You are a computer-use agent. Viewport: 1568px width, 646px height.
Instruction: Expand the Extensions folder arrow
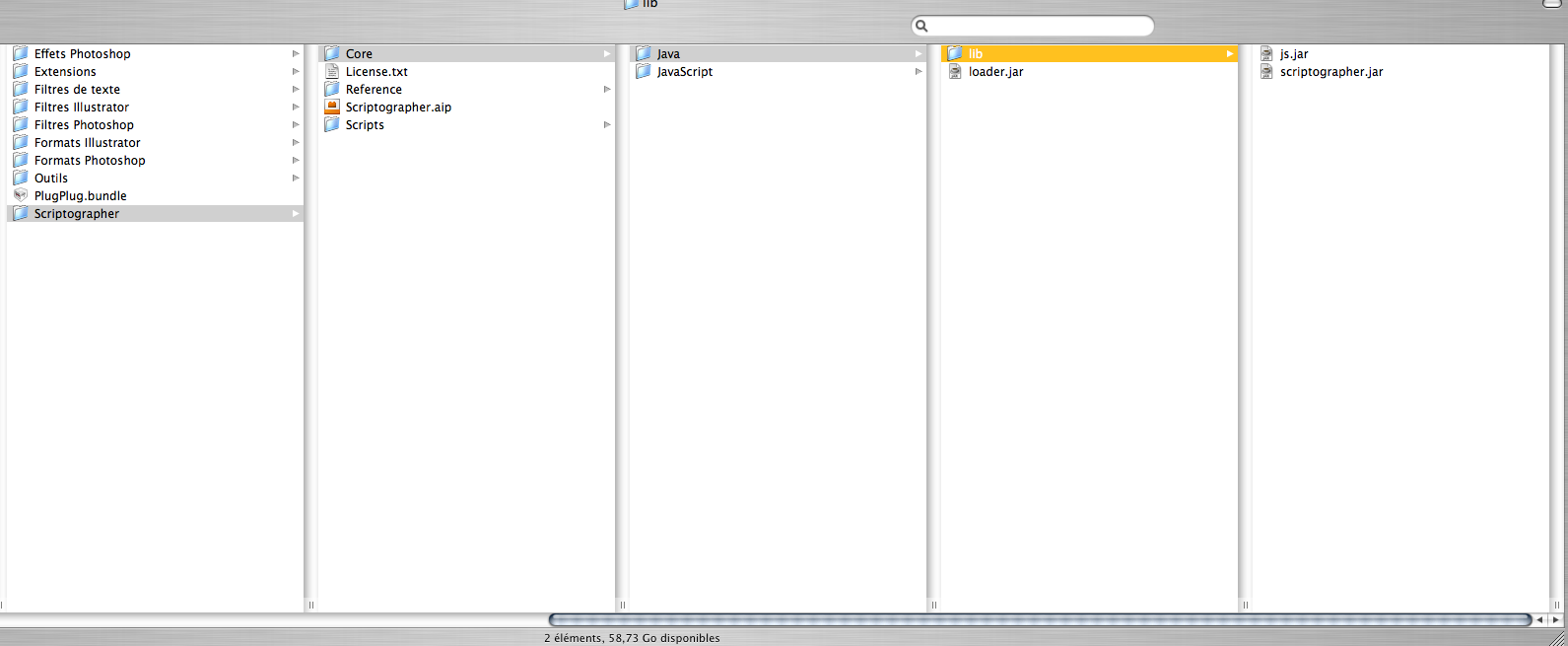(x=296, y=71)
